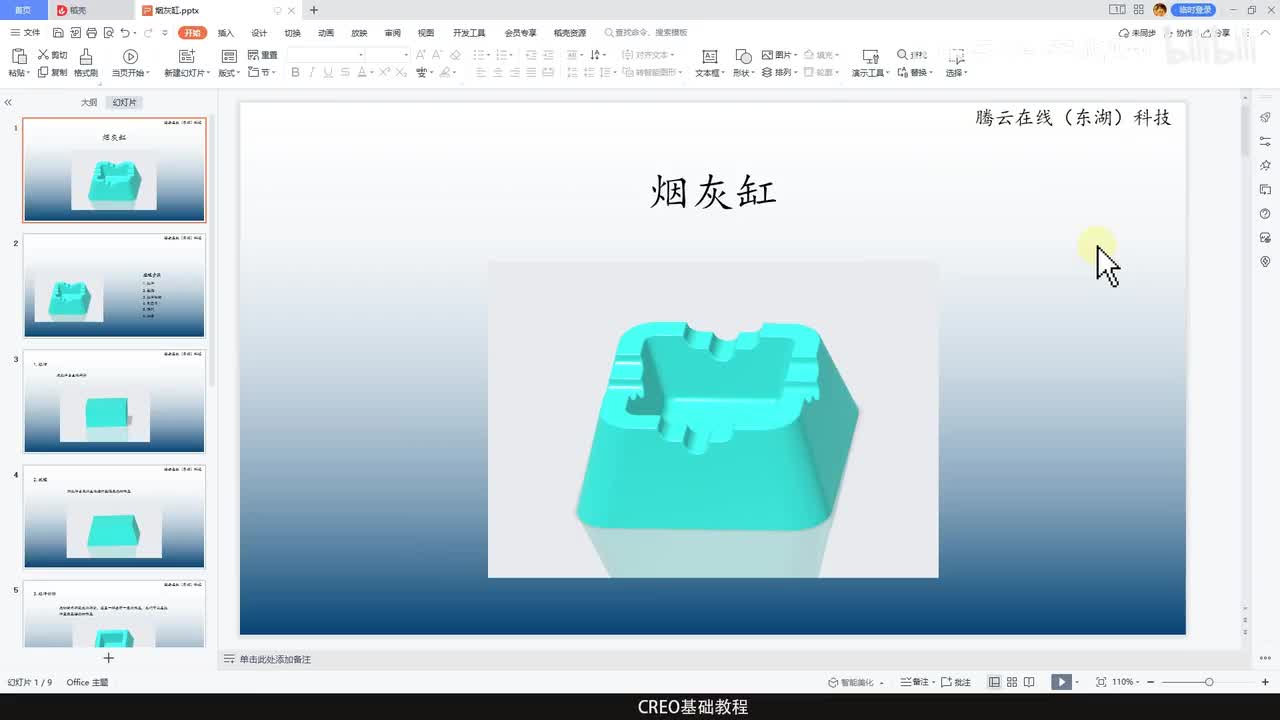Click the New Slide (新建幻灯片) icon
1280x720 pixels.
(x=187, y=56)
